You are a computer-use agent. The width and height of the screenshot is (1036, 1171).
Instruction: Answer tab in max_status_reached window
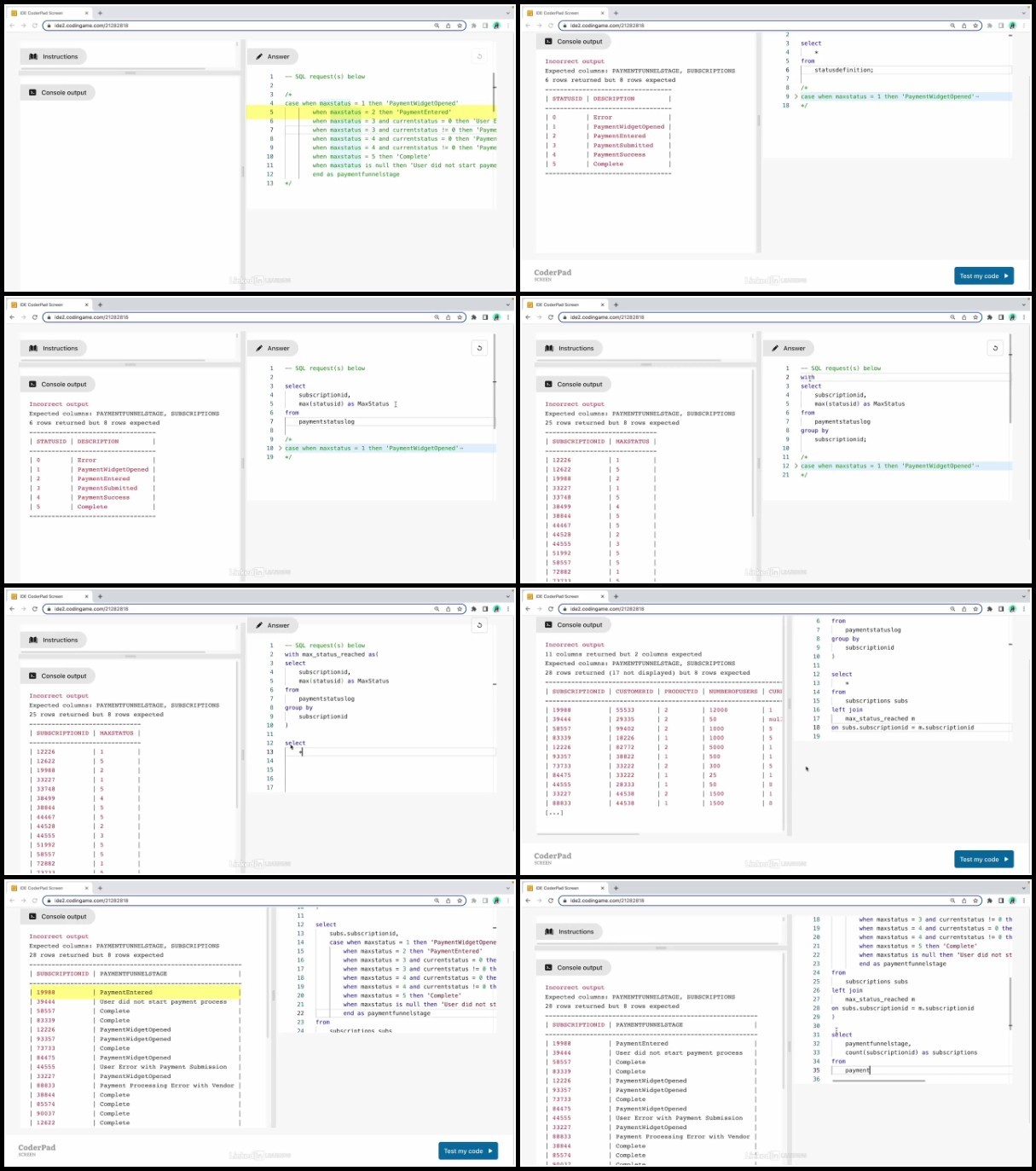272,625
